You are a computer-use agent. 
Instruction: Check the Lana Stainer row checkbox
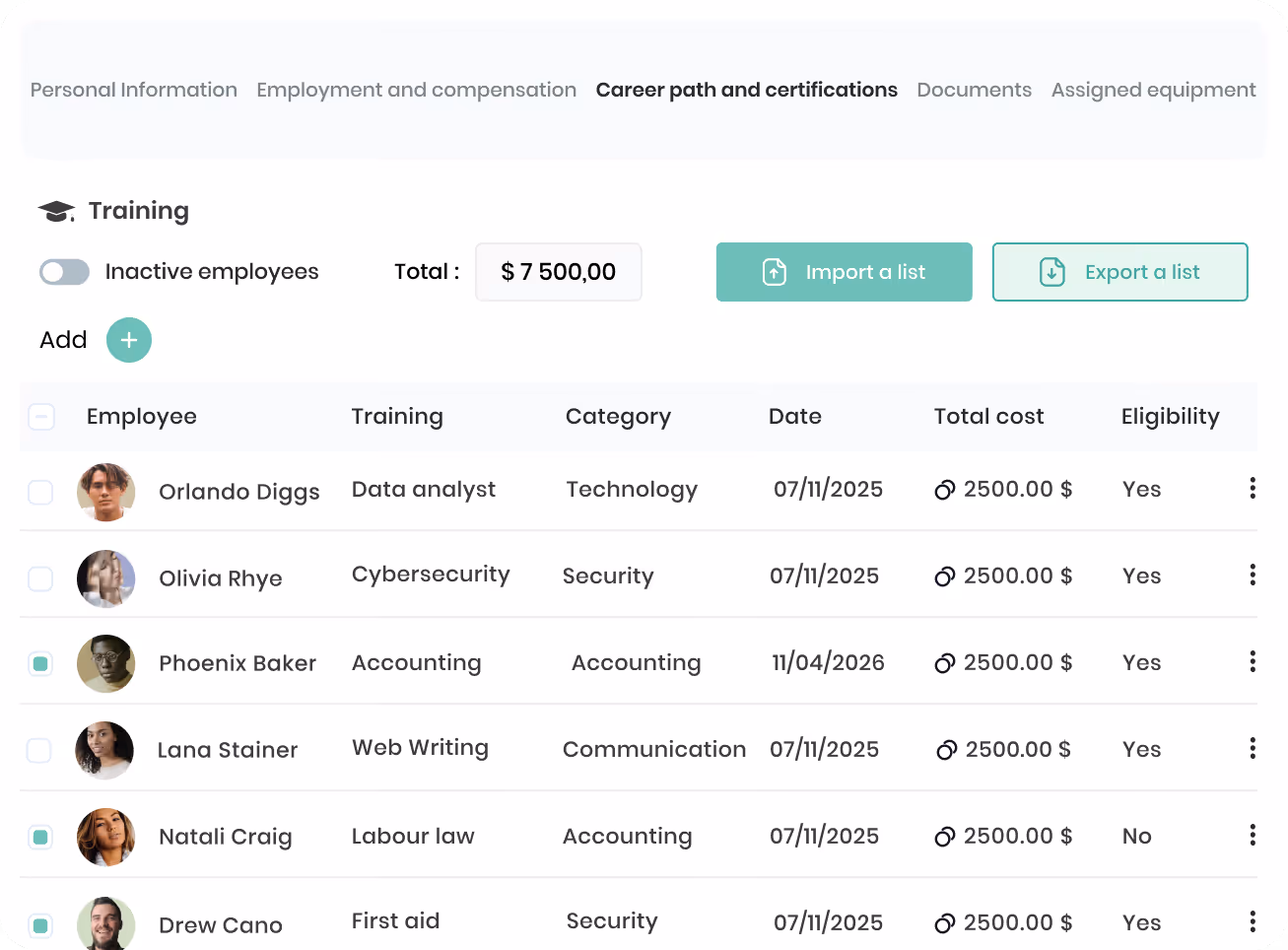[38, 750]
